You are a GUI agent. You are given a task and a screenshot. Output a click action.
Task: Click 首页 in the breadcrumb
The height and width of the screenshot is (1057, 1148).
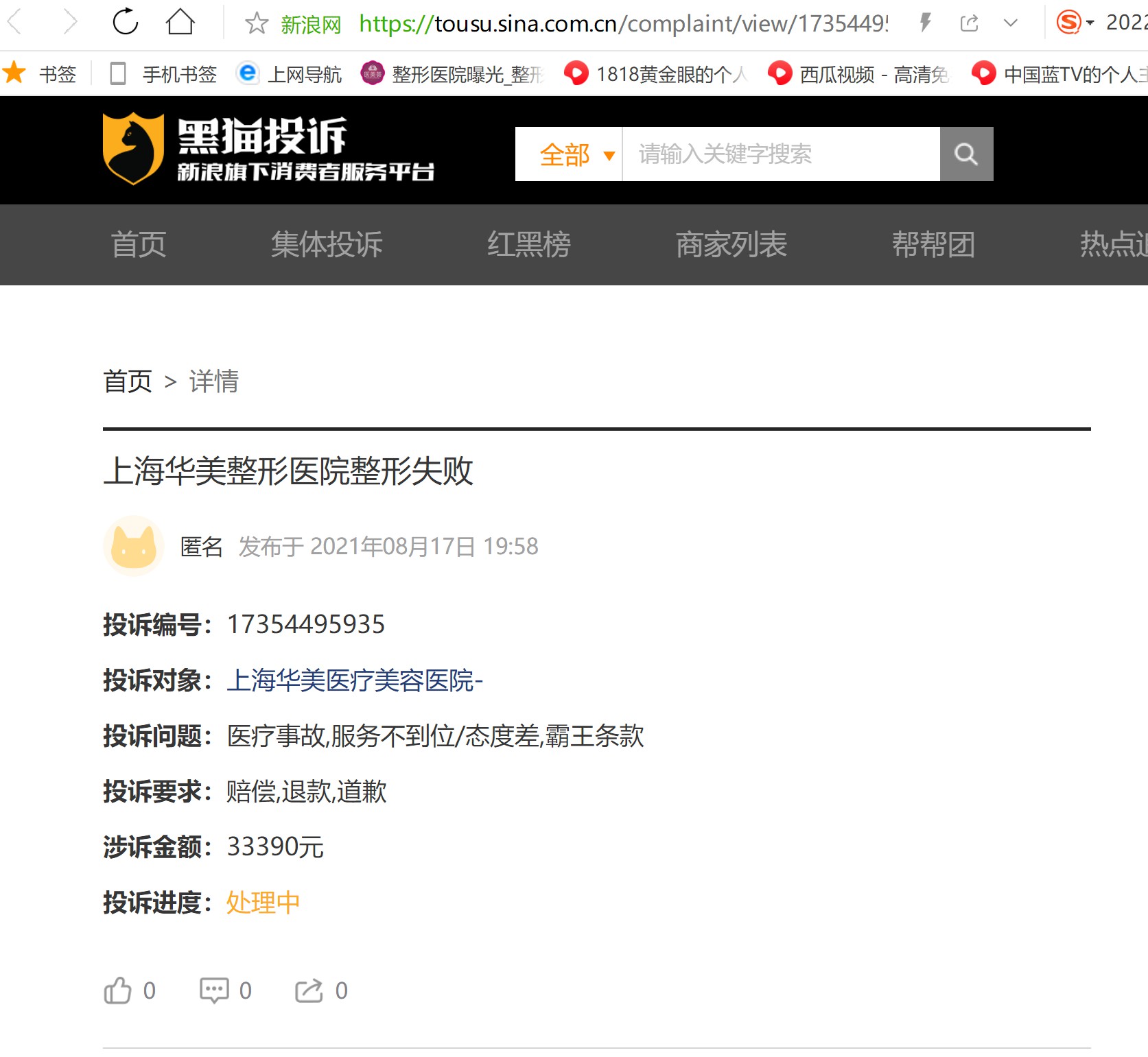(128, 381)
